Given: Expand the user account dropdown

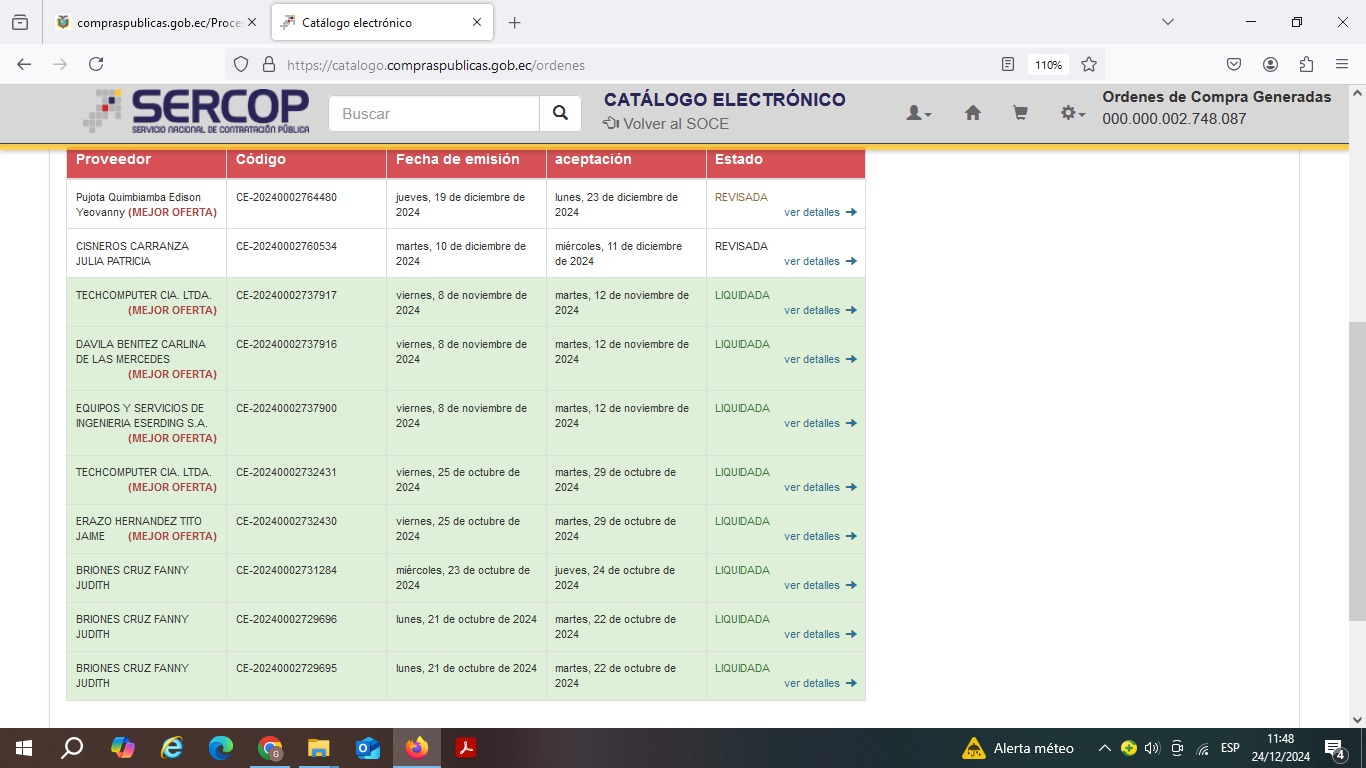Looking at the screenshot, I should coord(918,114).
